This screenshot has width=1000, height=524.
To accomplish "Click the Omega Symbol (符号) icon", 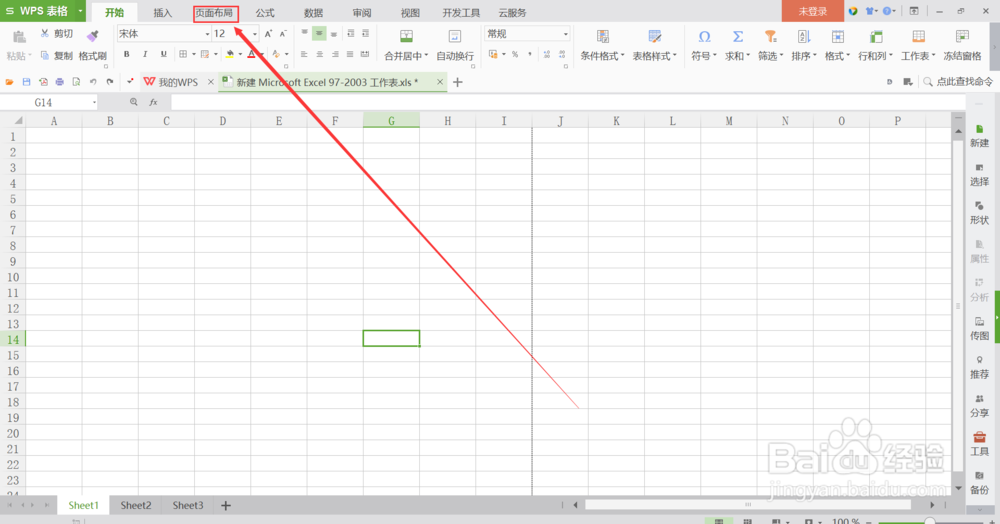I will click(x=704, y=36).
